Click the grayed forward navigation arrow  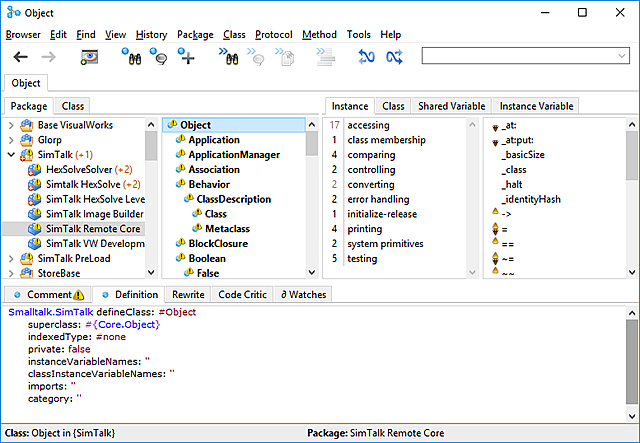pos(49,57)
